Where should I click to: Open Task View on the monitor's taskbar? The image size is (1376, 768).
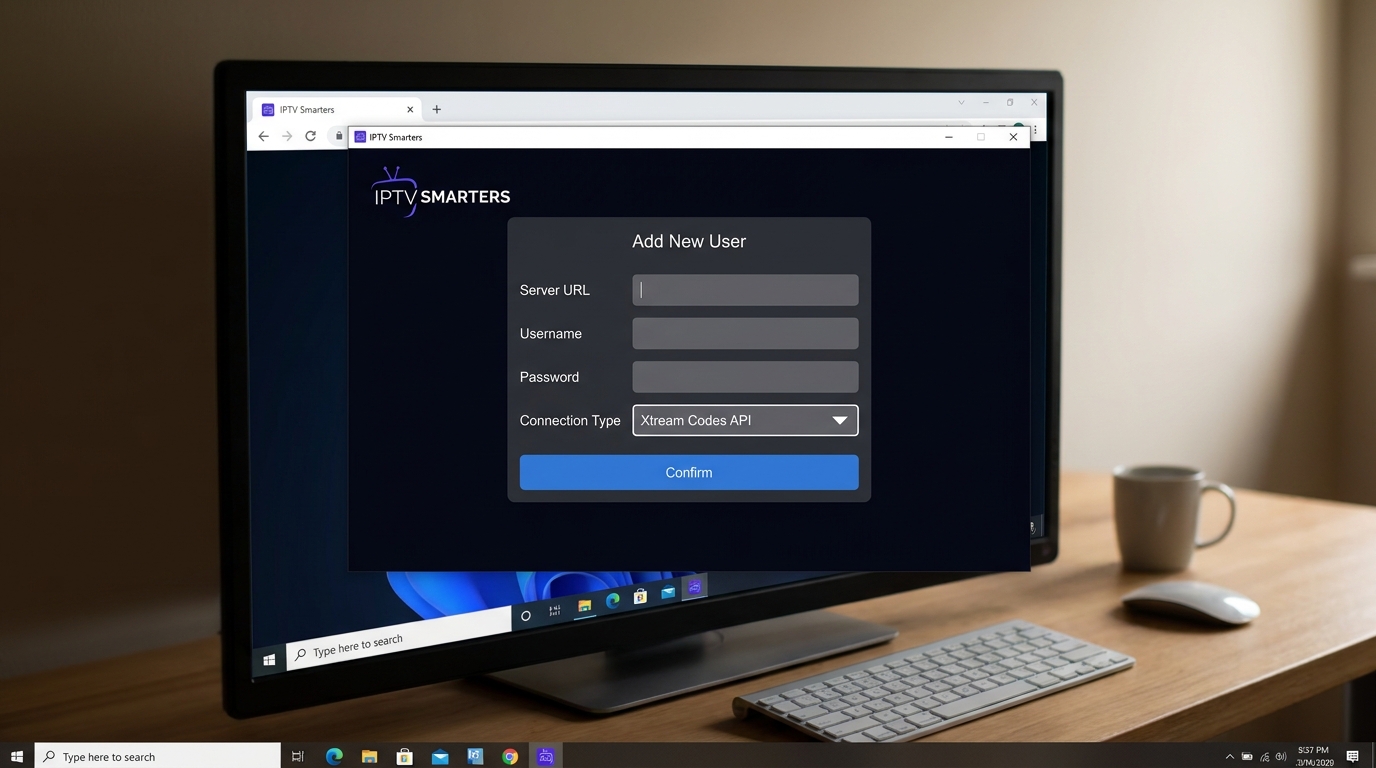coord(555,610)
